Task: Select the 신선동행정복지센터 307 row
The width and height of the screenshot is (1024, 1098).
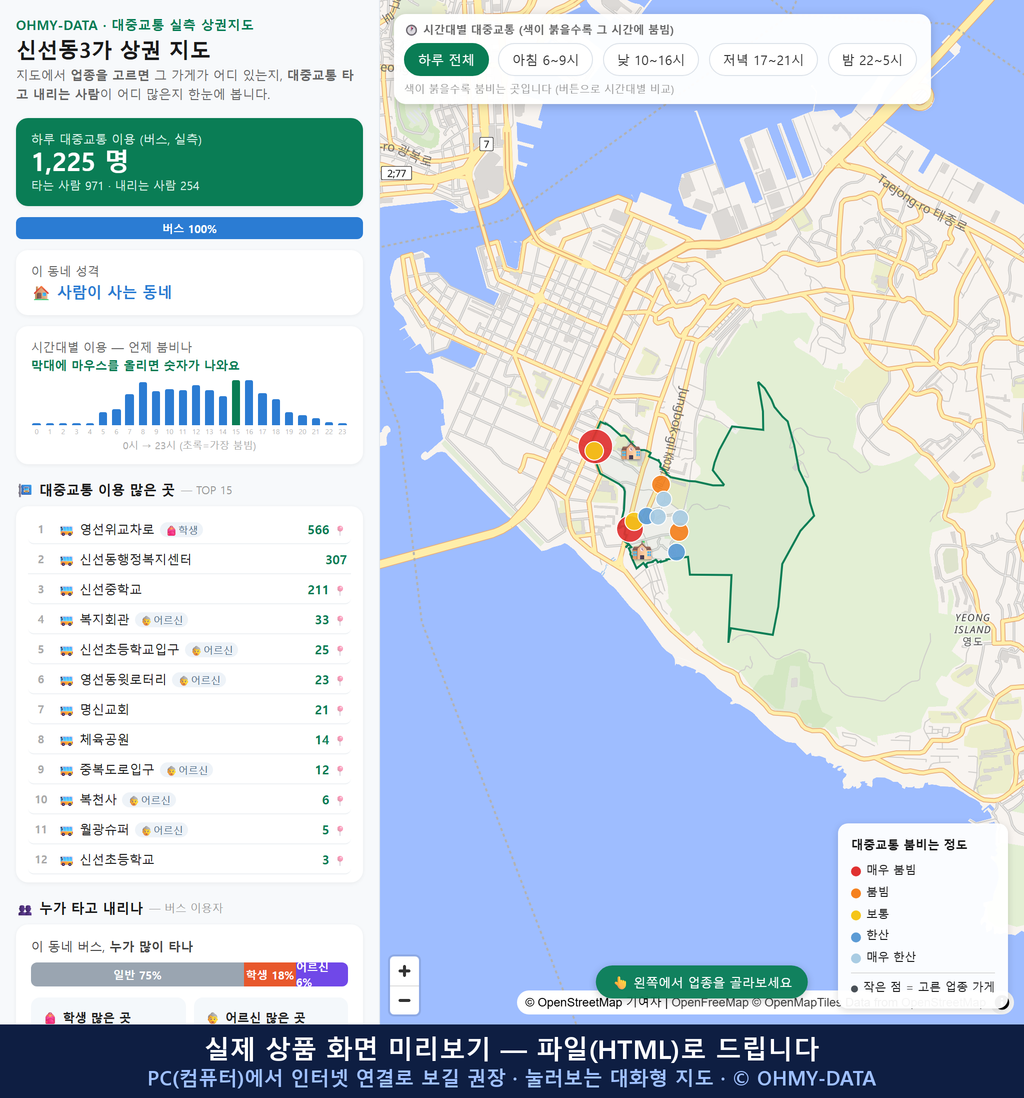Action: (x=189, y=560)
